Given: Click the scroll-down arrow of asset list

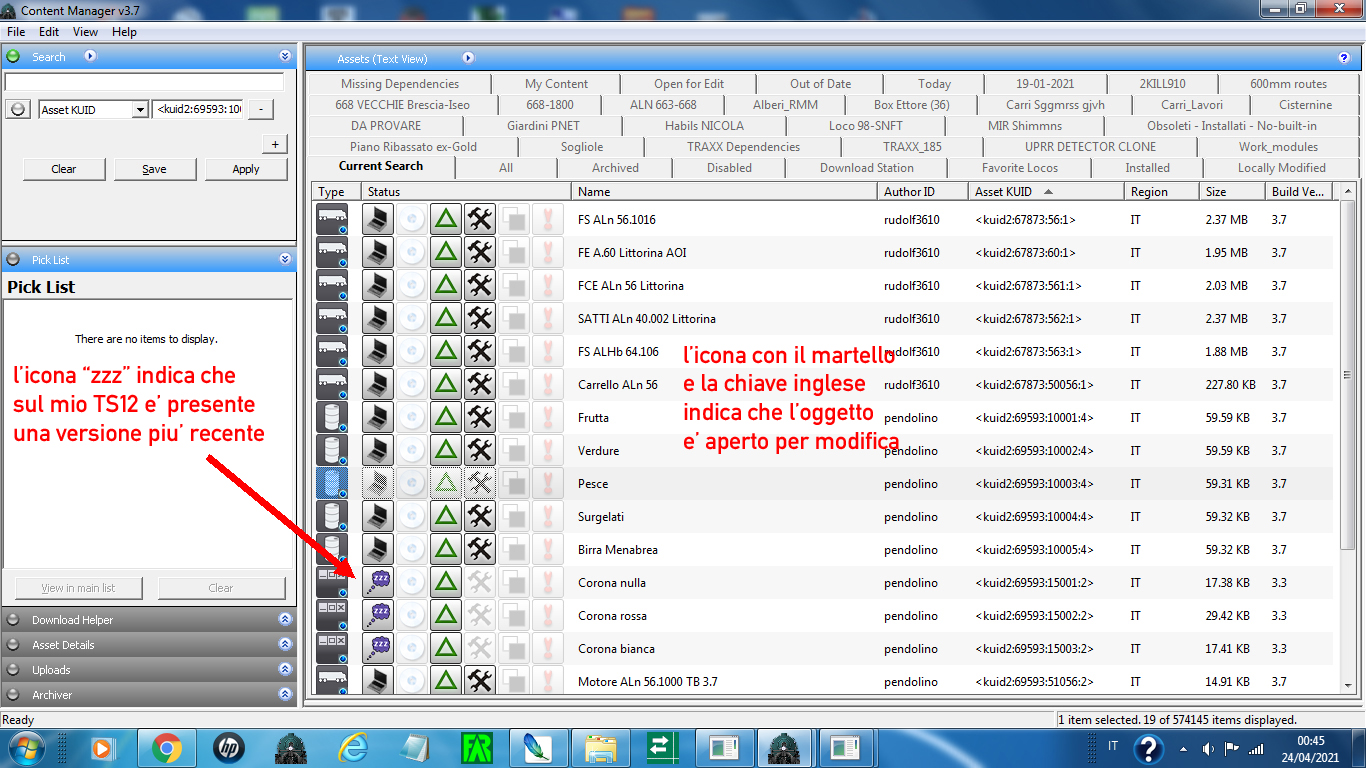Looking at the screenshot, I should point(1347,685).
